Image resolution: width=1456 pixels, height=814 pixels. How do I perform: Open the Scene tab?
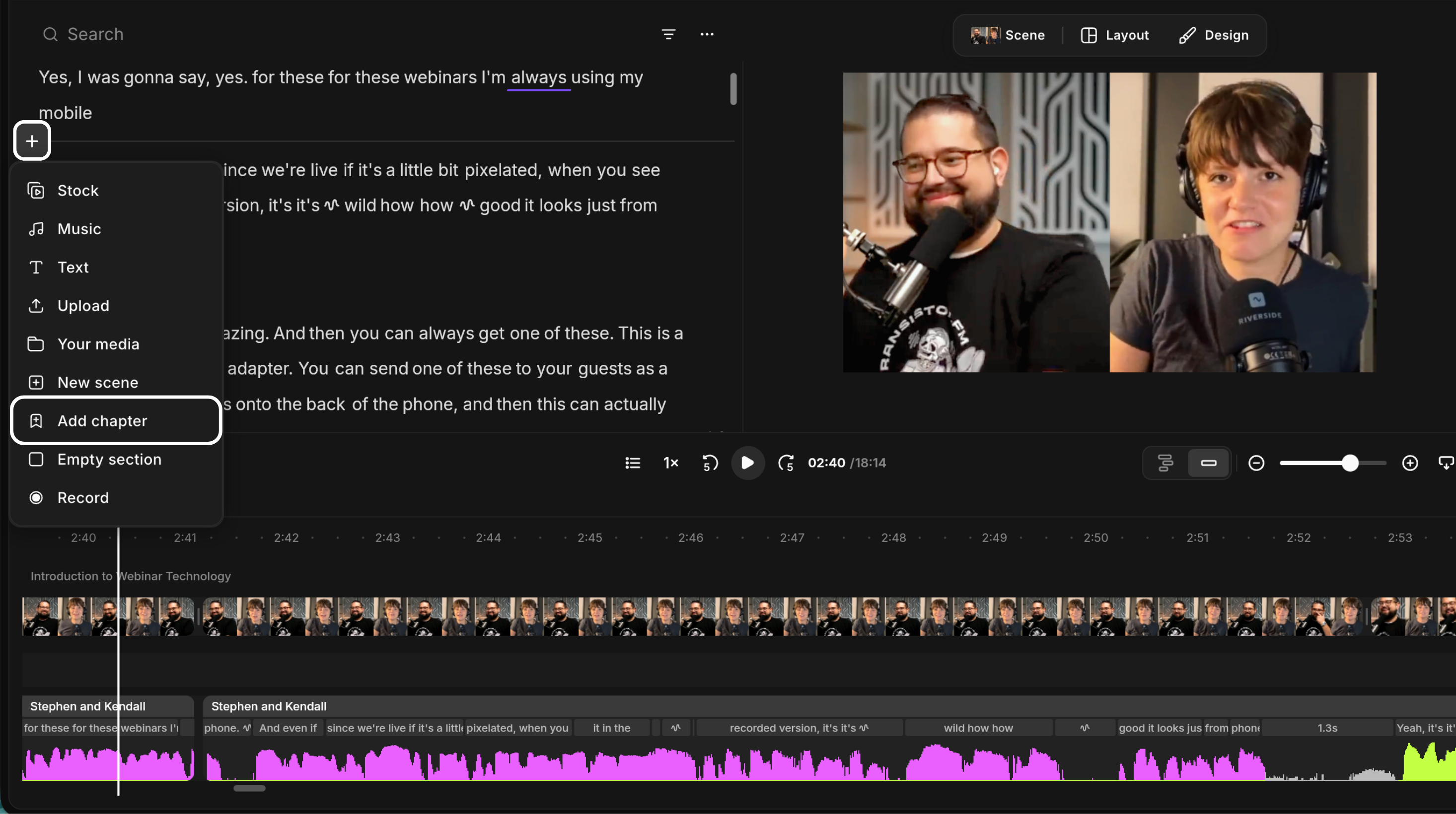[1007, 35]
